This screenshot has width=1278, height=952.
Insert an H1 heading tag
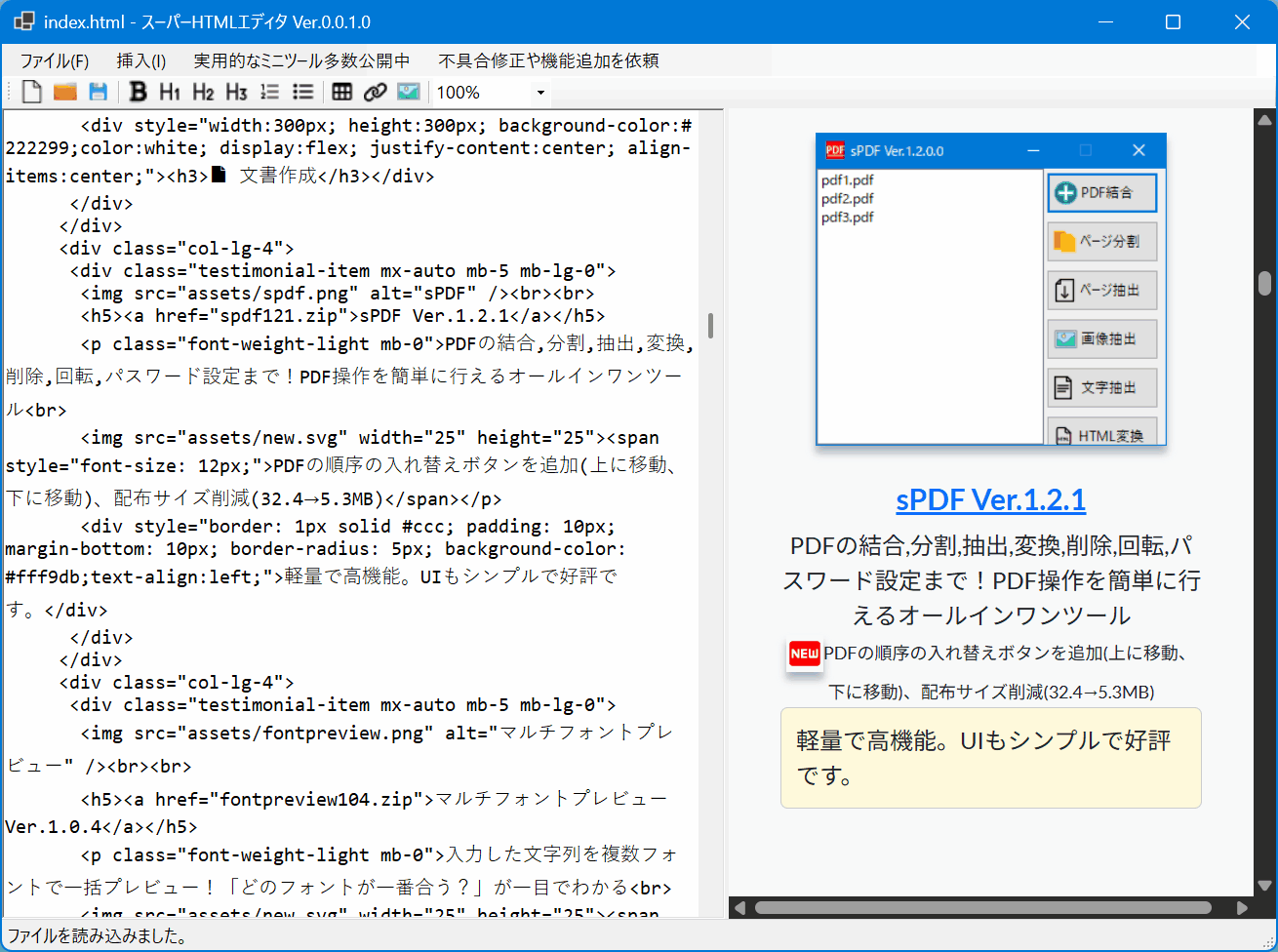[170, 93]
